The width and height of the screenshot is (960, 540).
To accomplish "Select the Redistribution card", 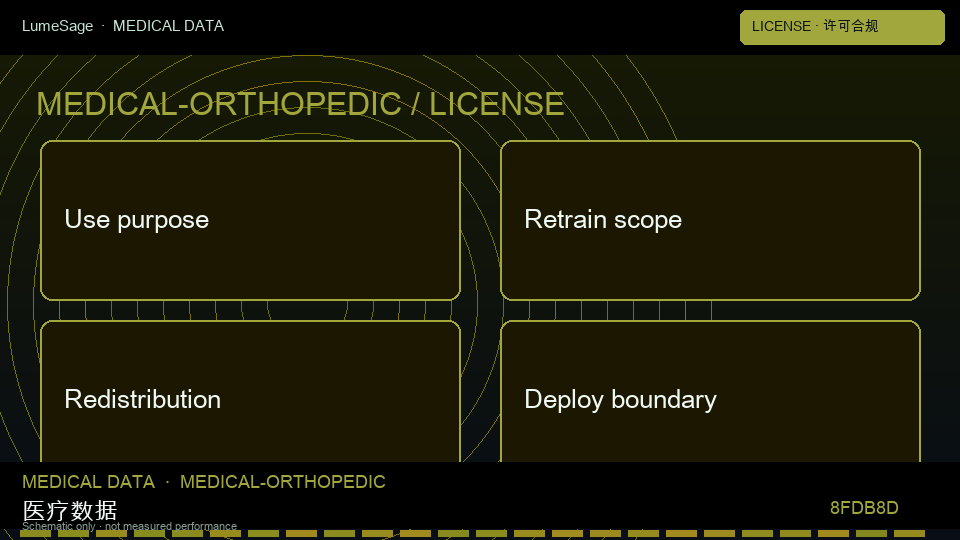I will click(250, 391).
